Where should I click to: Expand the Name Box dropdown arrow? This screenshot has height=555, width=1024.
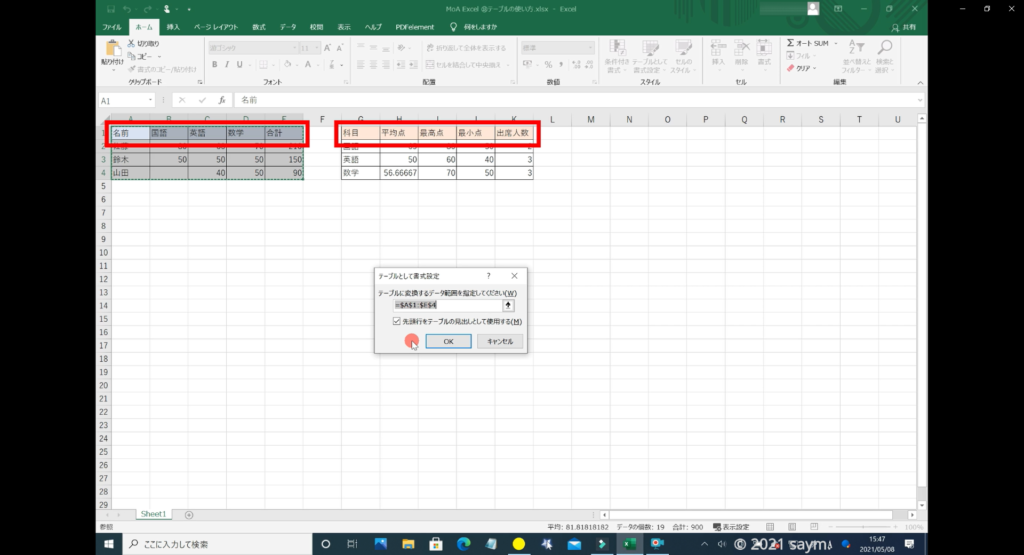click(x=152, y=100)
